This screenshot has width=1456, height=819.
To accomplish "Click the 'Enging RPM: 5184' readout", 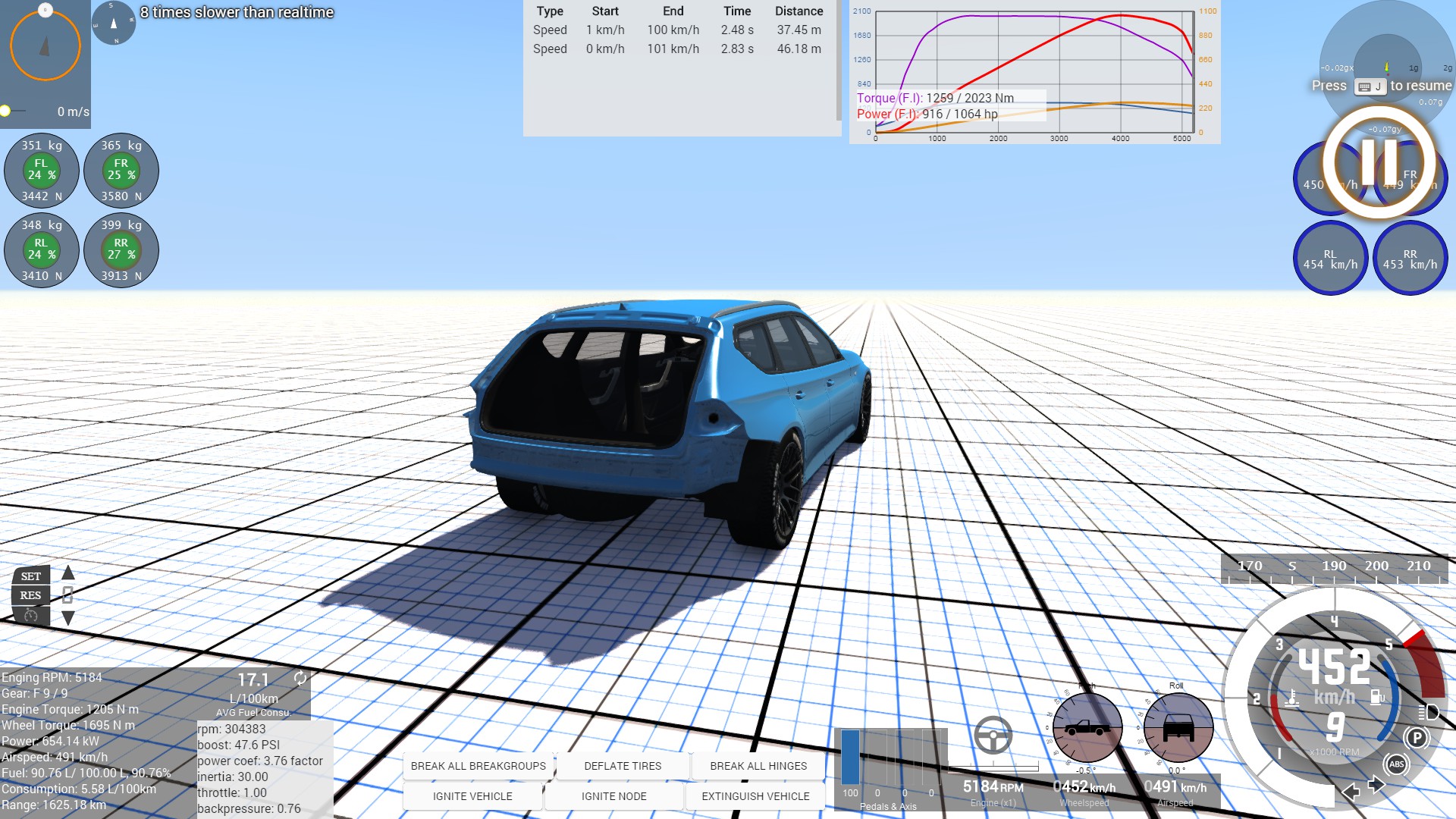I will click(52, 677).
